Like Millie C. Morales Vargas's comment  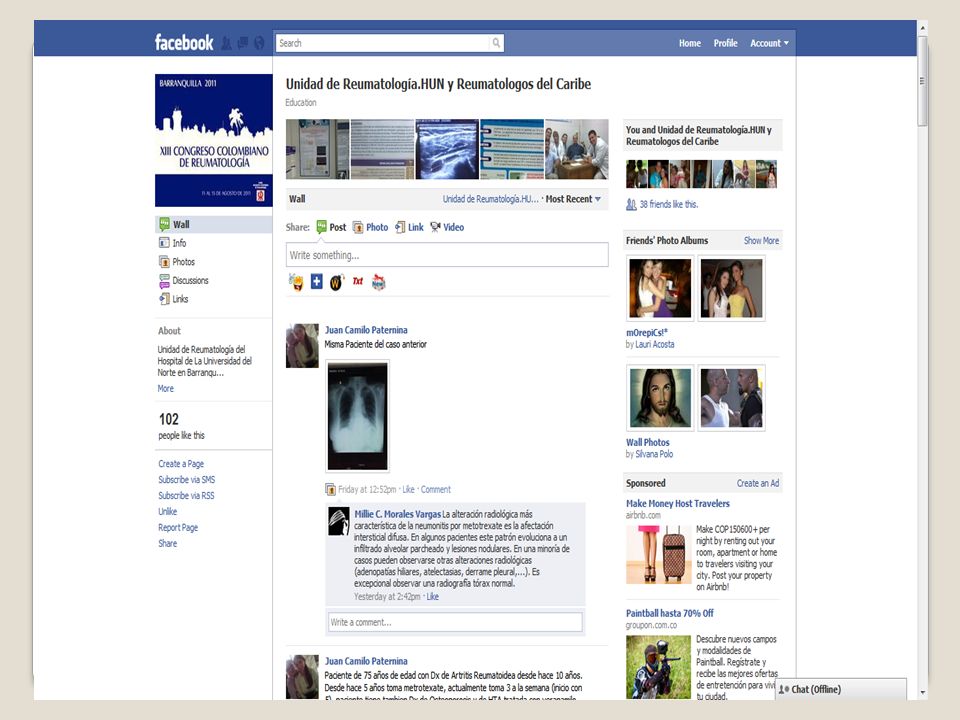(432, 596)
